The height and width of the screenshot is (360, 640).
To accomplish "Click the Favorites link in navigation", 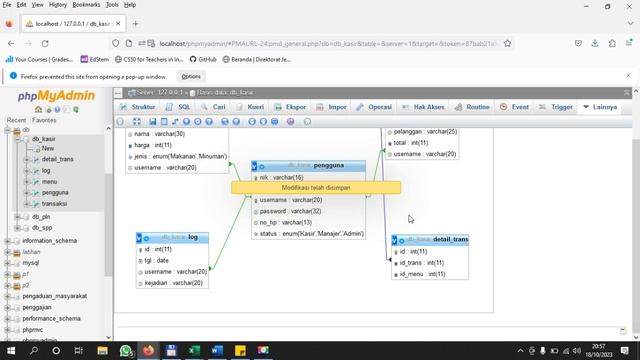I will (x=44, y=120).
